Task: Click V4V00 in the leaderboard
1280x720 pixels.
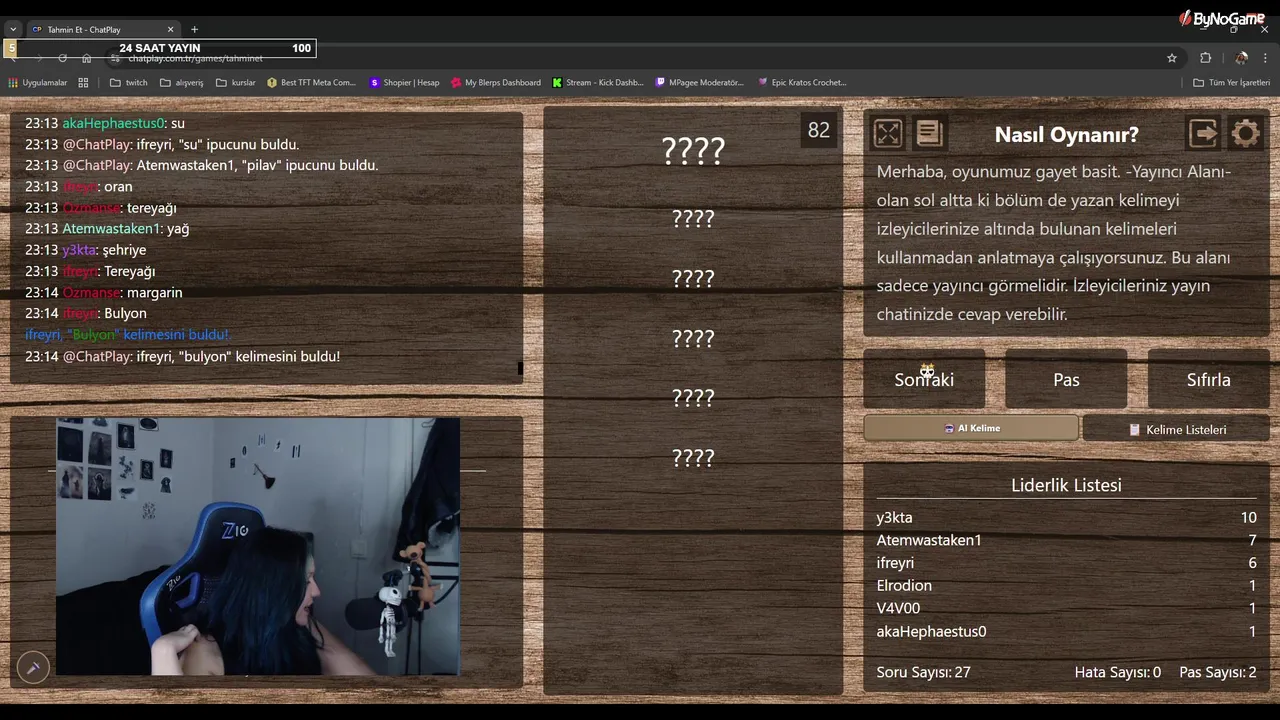Action: tap(898, 608)
